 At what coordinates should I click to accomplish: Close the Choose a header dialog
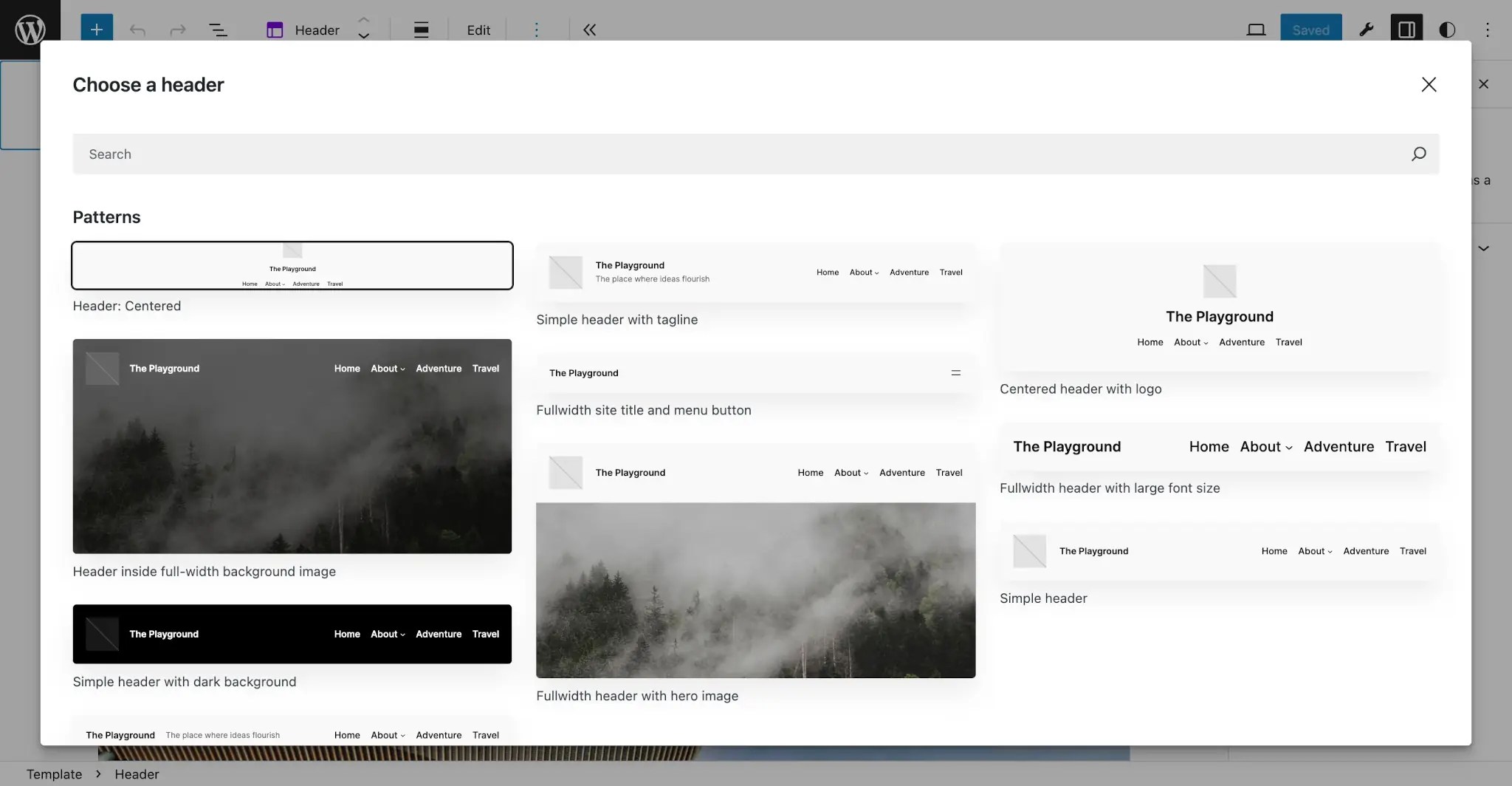1429,84
